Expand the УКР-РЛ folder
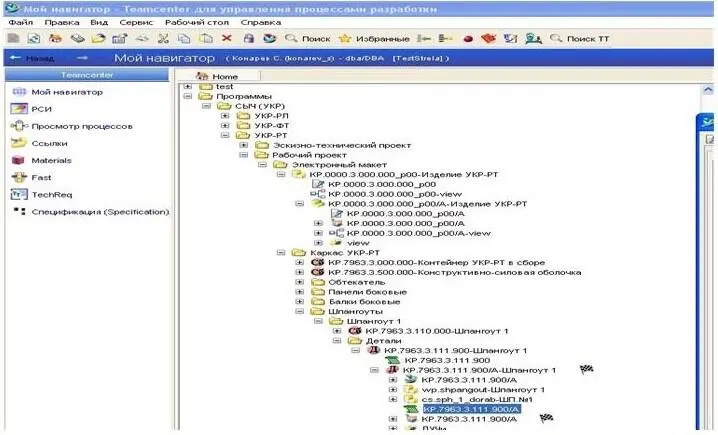Image resolution: width=718 pixels, height=435 pixels. coord(225,115)
